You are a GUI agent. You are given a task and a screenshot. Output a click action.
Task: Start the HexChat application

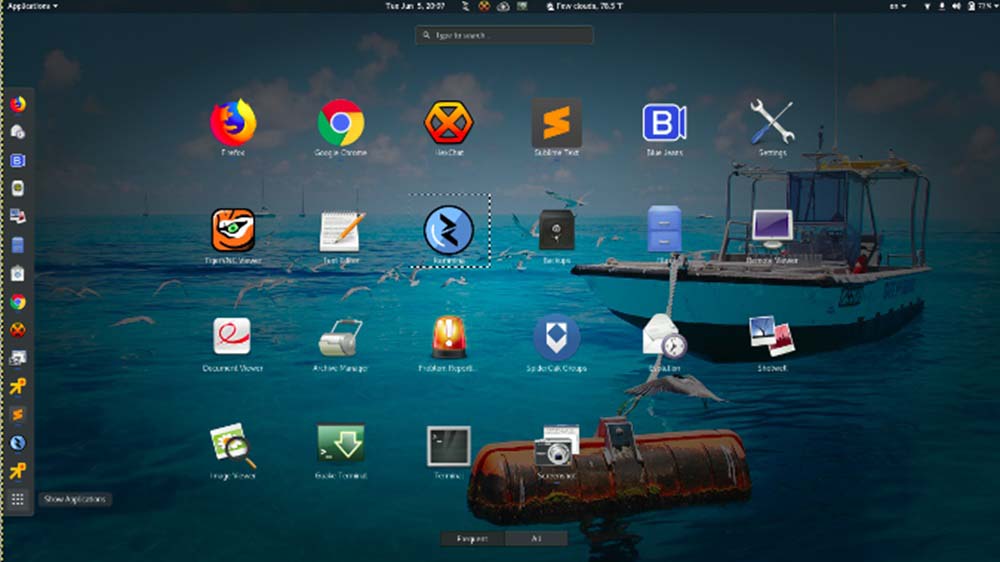(x=448, y=123)
